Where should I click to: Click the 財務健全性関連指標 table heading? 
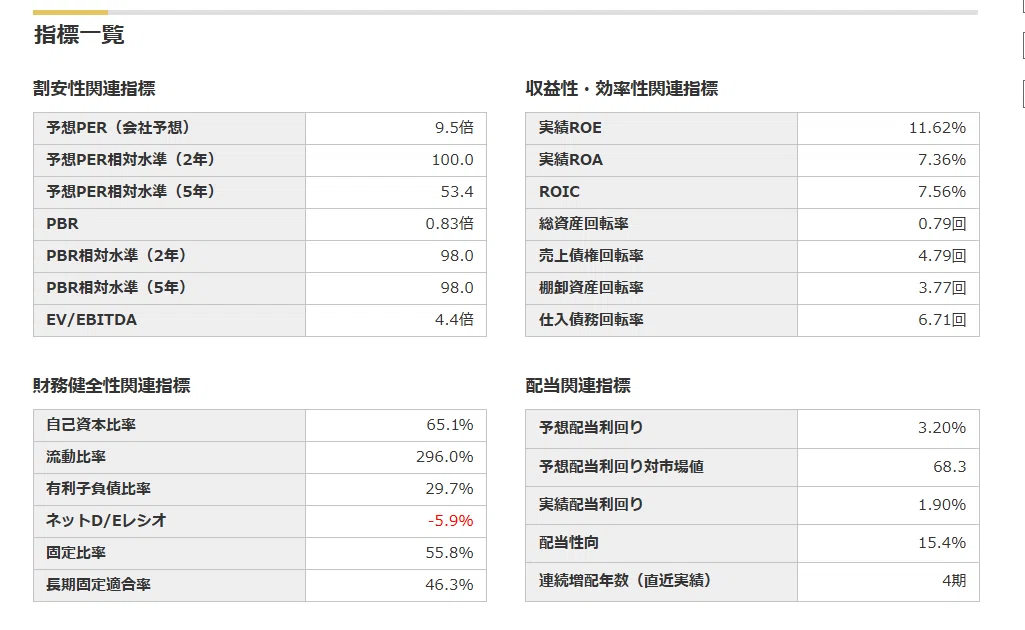(112, 386)
